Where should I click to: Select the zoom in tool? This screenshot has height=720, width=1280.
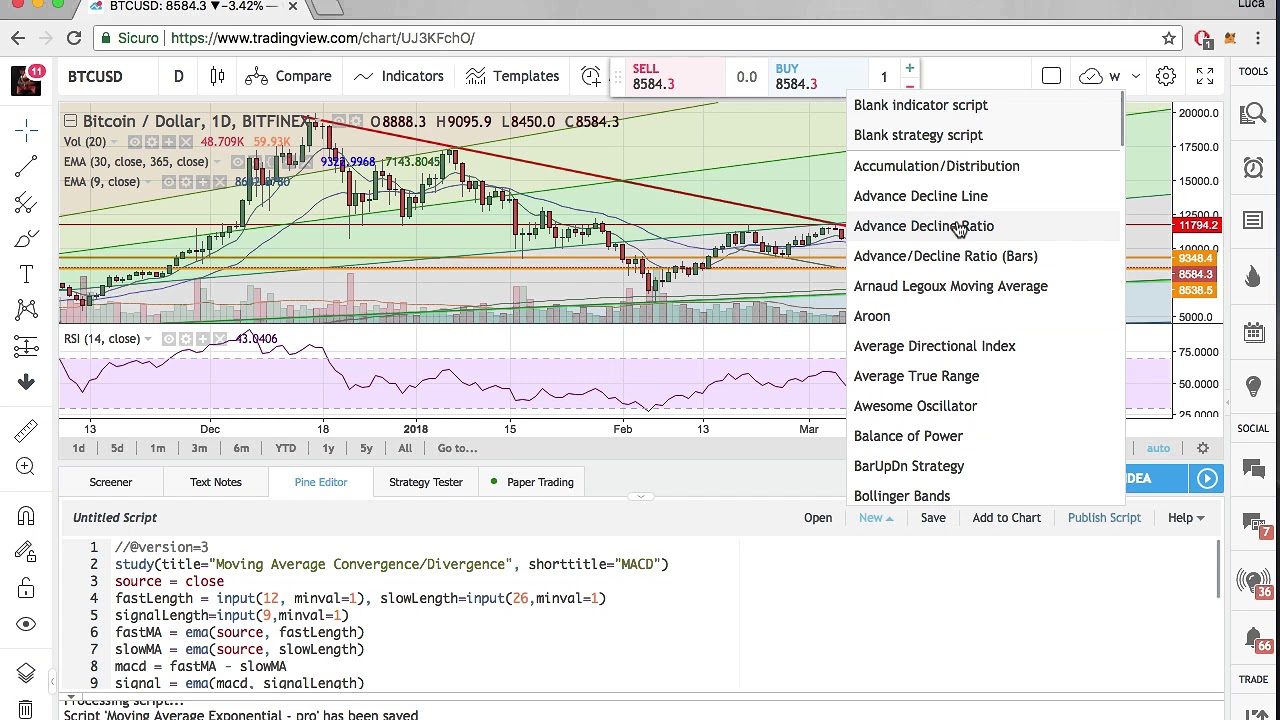26,467
